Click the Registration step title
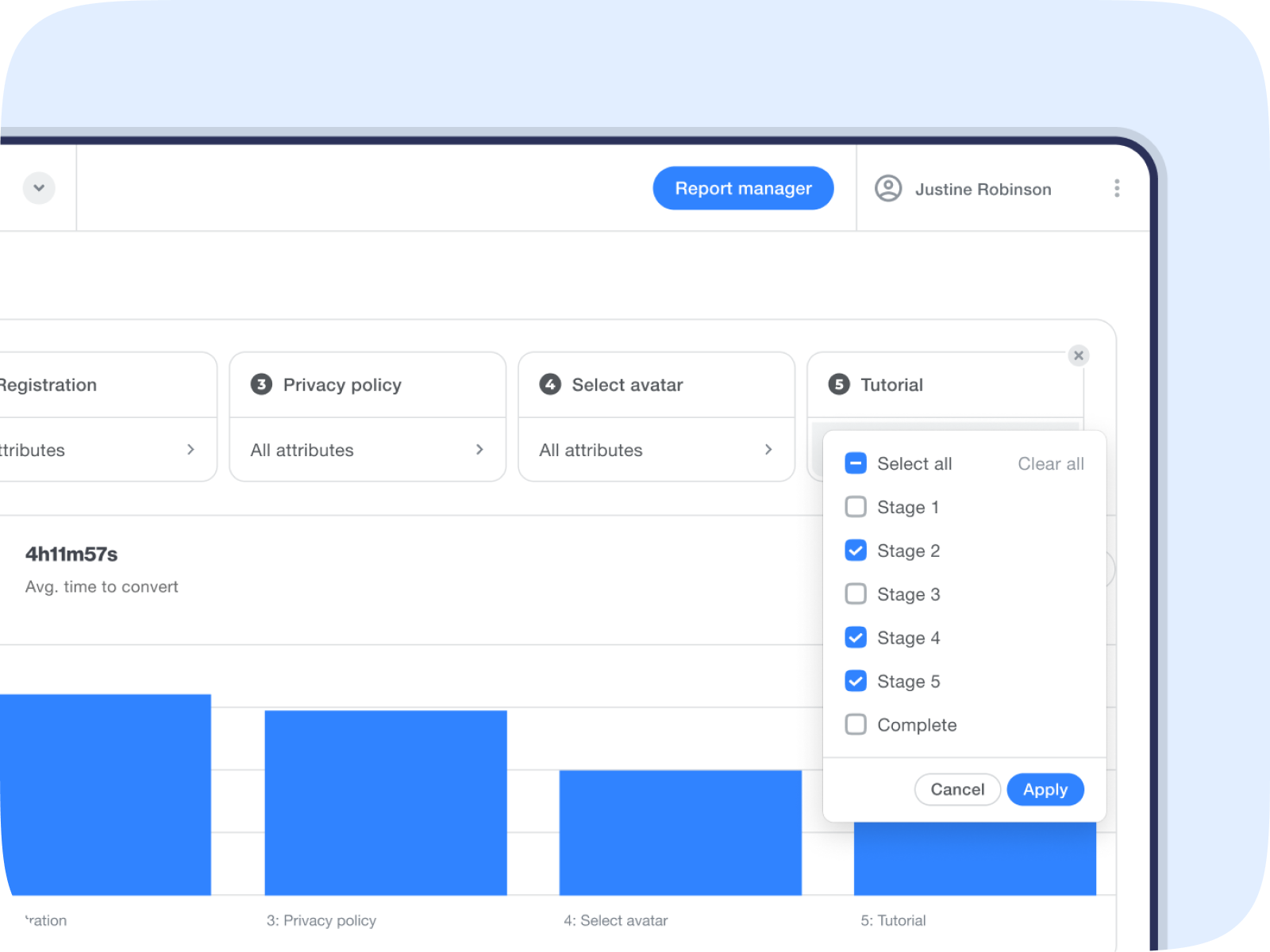 pyautogui.click(x=48, y=385)
